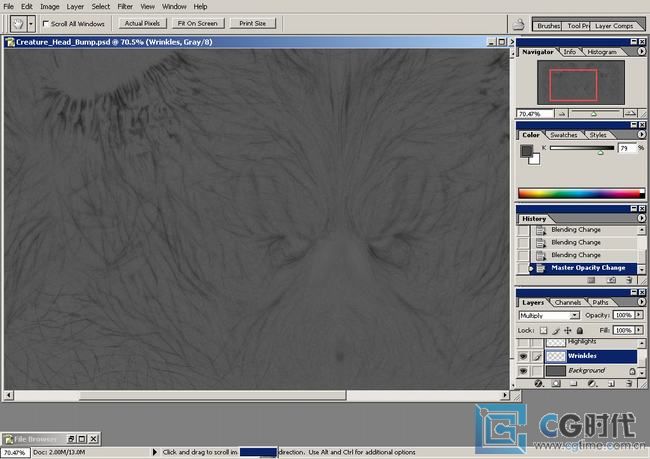Open the Filter menu

125,7
